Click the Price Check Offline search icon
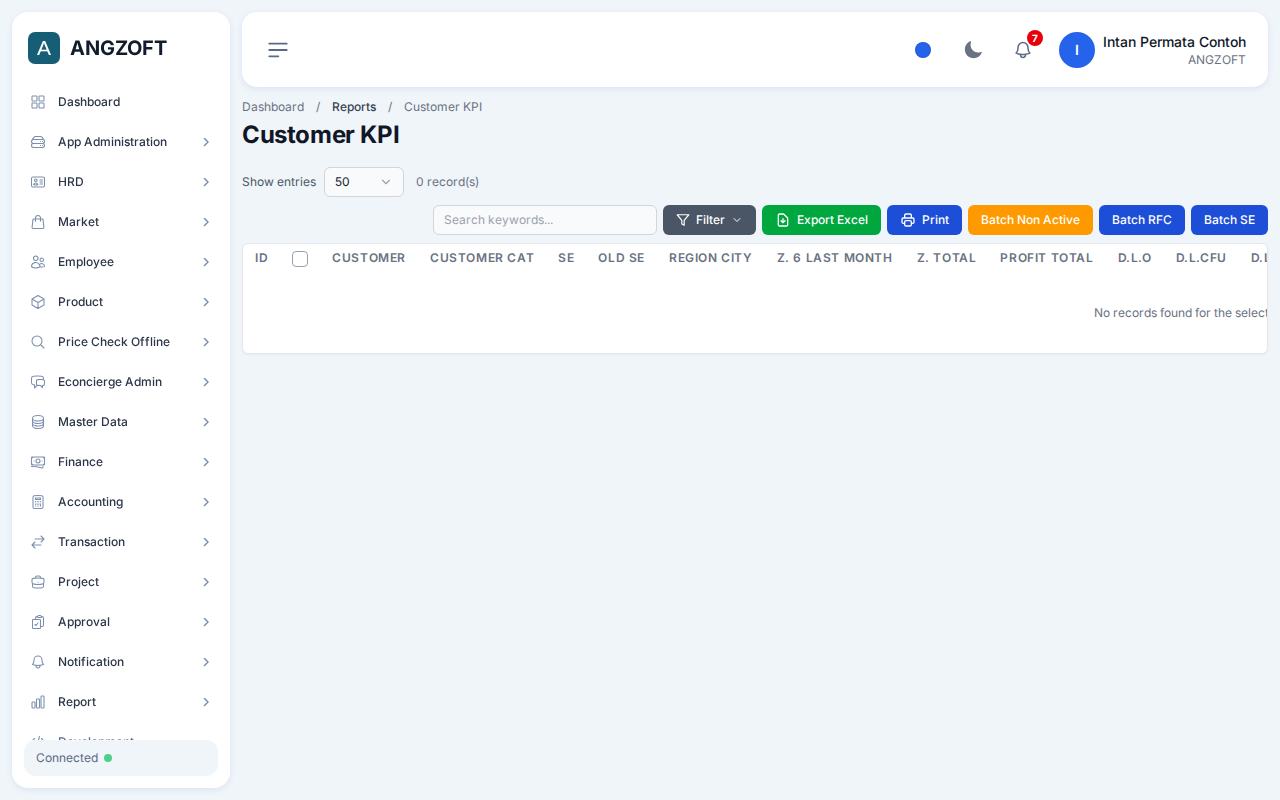Screen dimensions: 1280x800 coord(38,342)
